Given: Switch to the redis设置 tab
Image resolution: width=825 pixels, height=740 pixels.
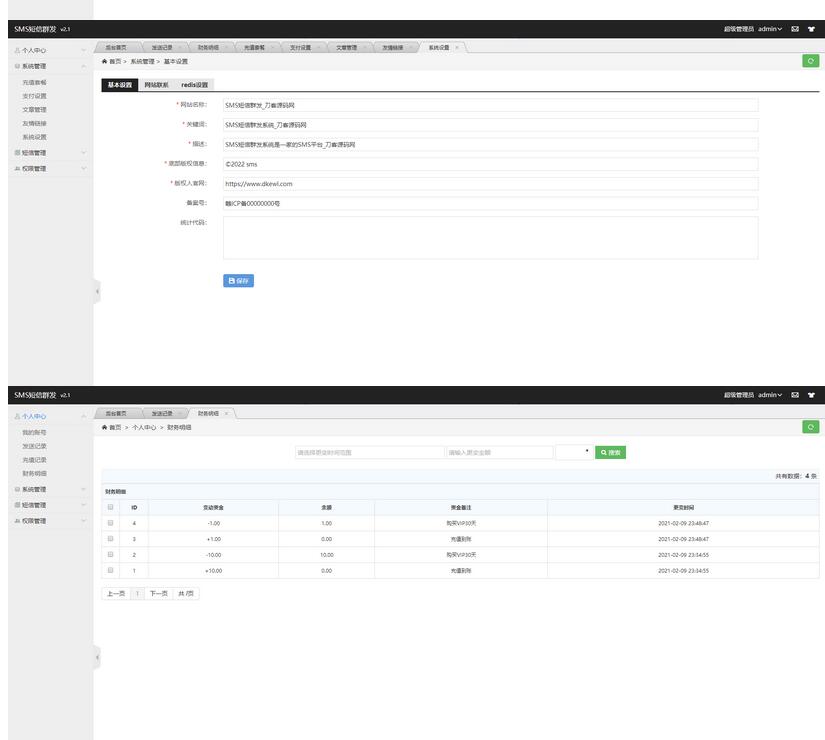Looking at the screenshot, I should tap(194, 85).
